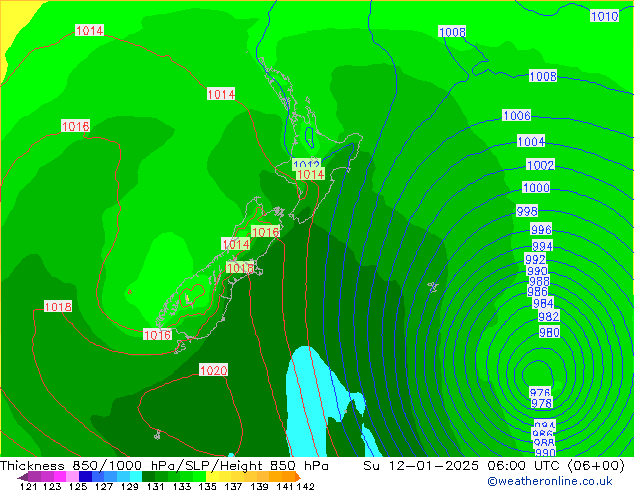Image resolution: width=634 pixels, height=490 pixels.
Task: Click the legend value 135
Action: tap(207, 486)
